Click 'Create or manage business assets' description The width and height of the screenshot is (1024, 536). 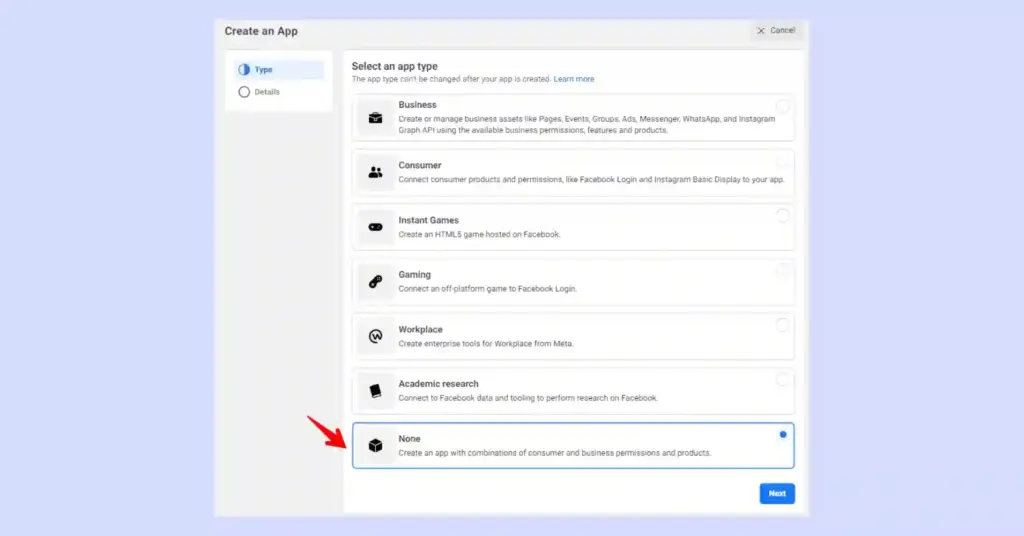586,125
